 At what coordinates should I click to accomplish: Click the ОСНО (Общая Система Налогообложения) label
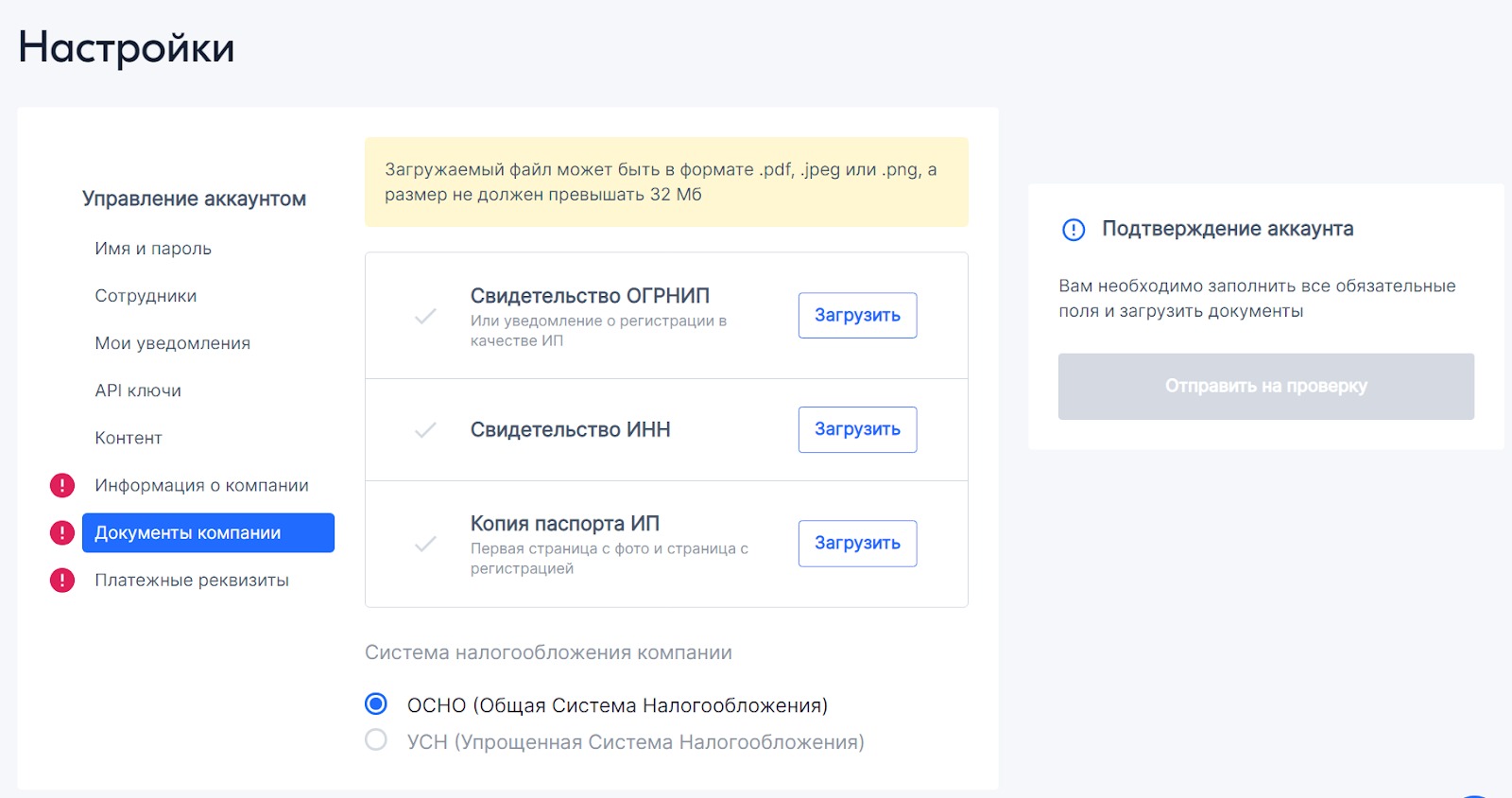click(617, 705)
